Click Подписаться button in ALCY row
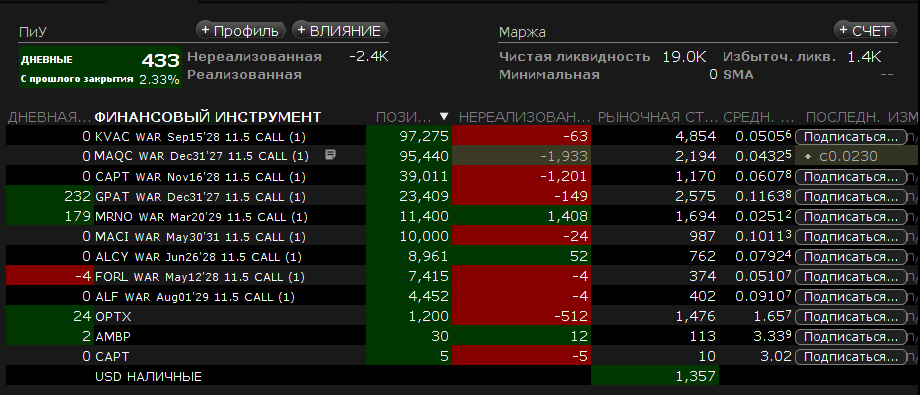The image size is (920, 395). (851, 256)
